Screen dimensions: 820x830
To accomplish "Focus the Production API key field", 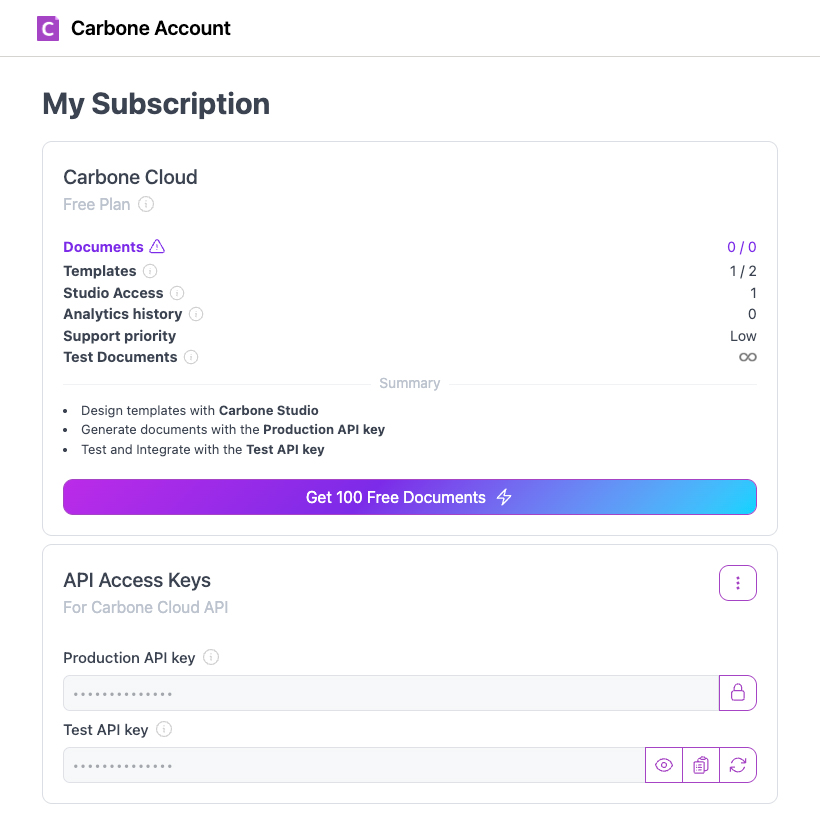I will coord(391,693).
